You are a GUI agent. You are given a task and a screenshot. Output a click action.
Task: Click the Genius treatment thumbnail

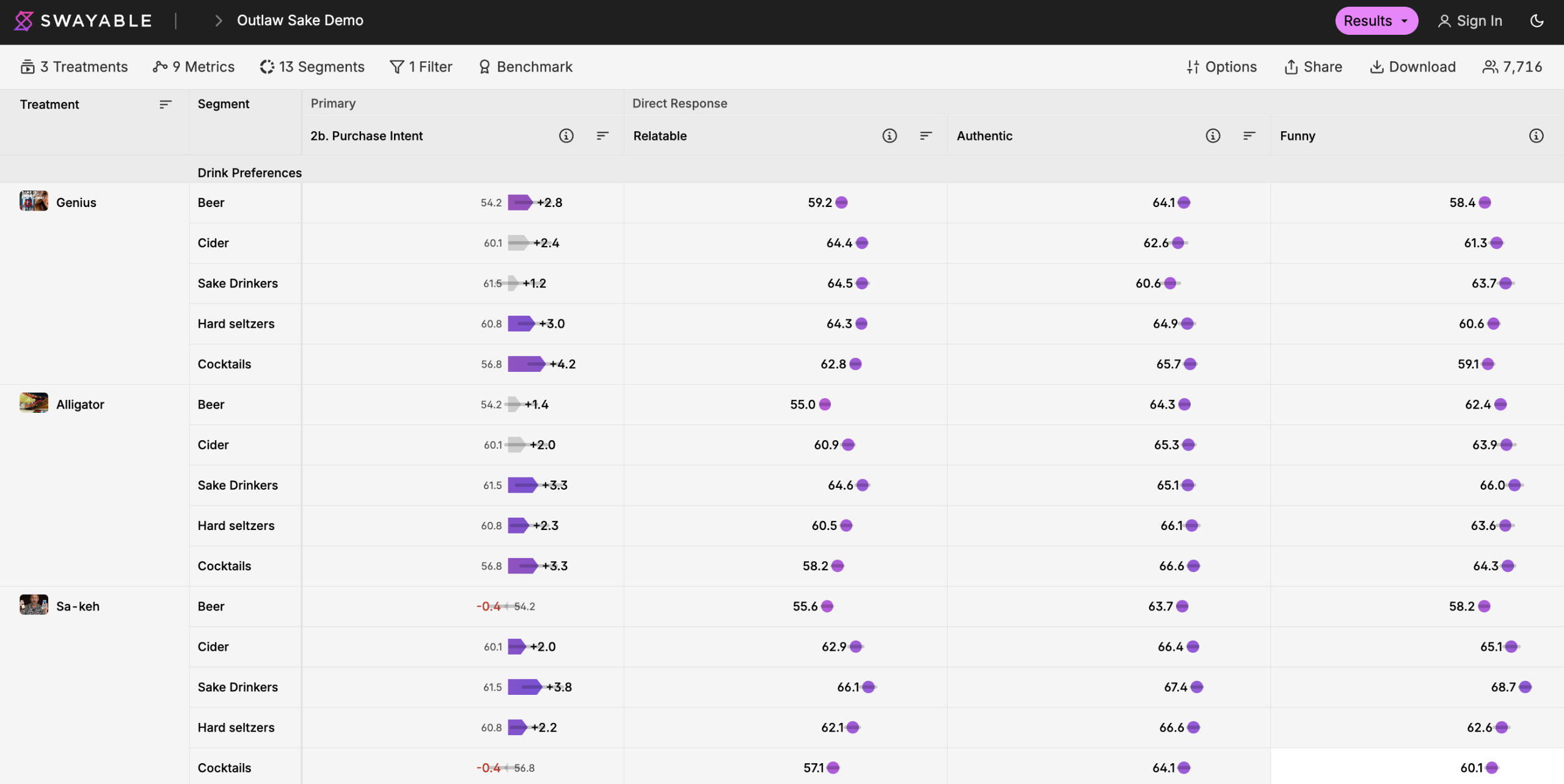tap(34, 201)
